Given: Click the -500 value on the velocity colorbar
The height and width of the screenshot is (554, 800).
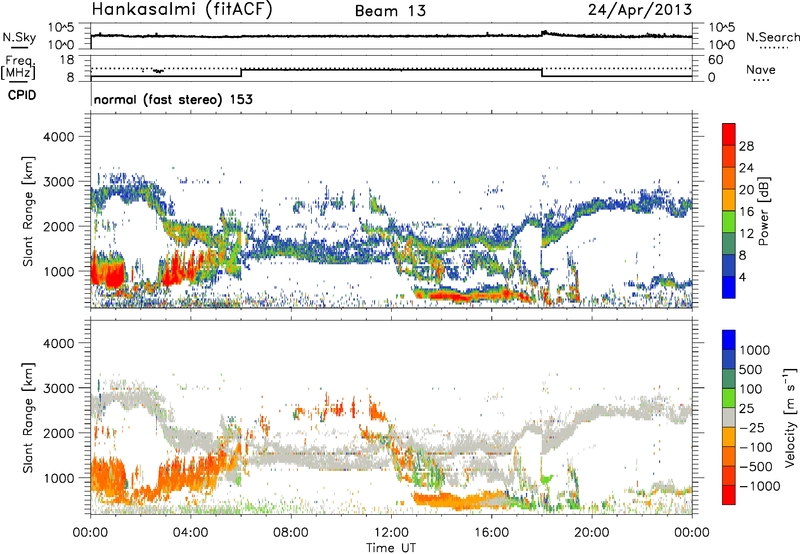Looking at the screenshot, I should point(756,467).
